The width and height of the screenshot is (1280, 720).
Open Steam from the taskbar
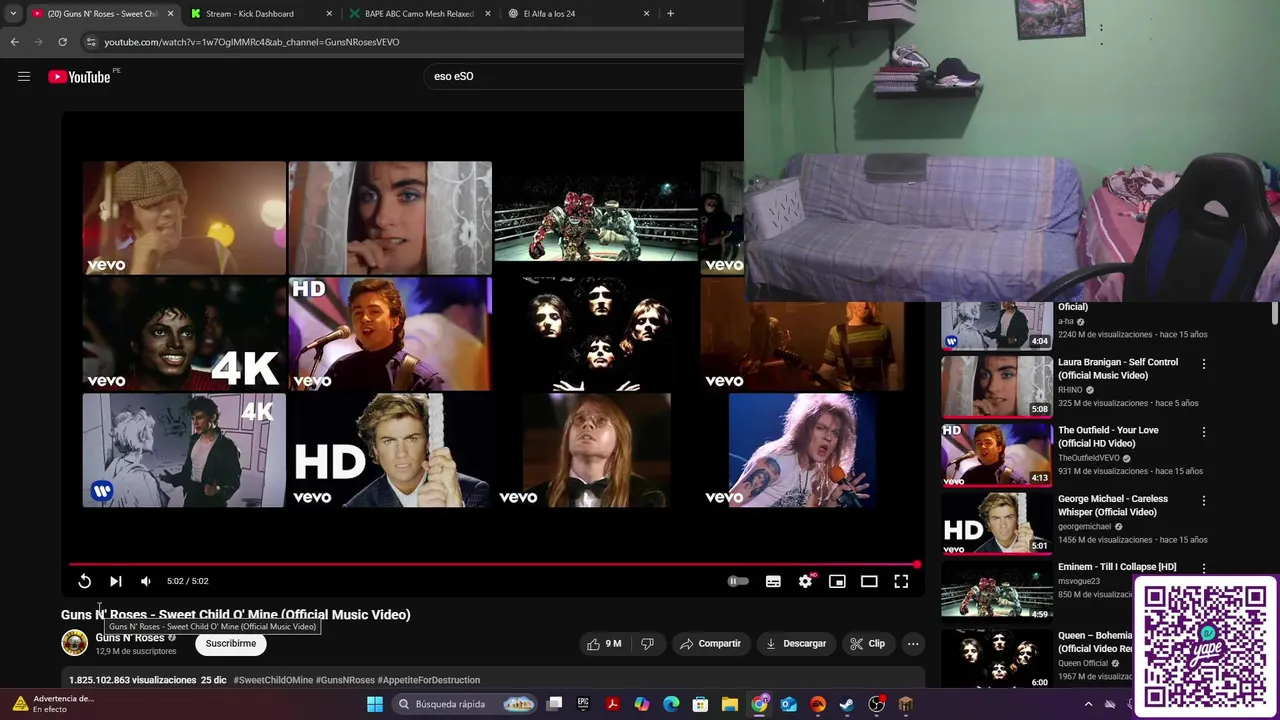[847, 704]
